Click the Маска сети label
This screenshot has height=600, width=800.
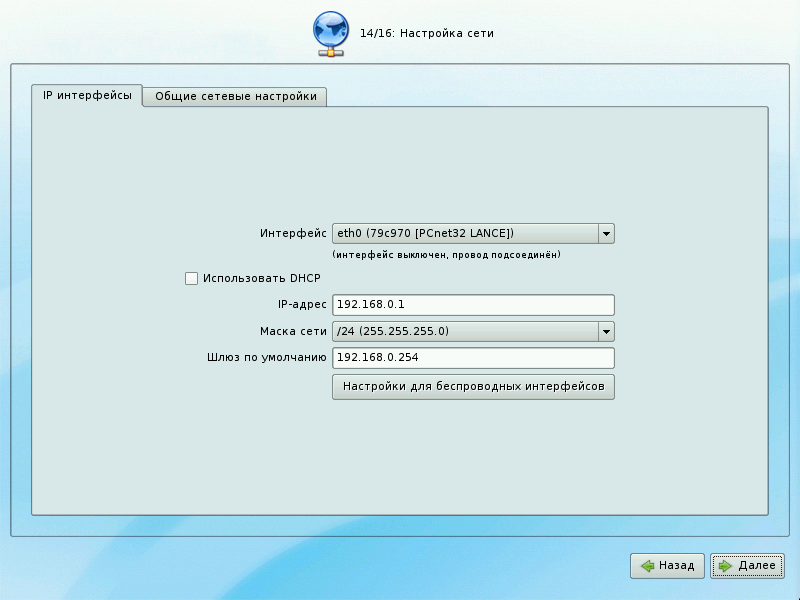(x=293, y=332)
